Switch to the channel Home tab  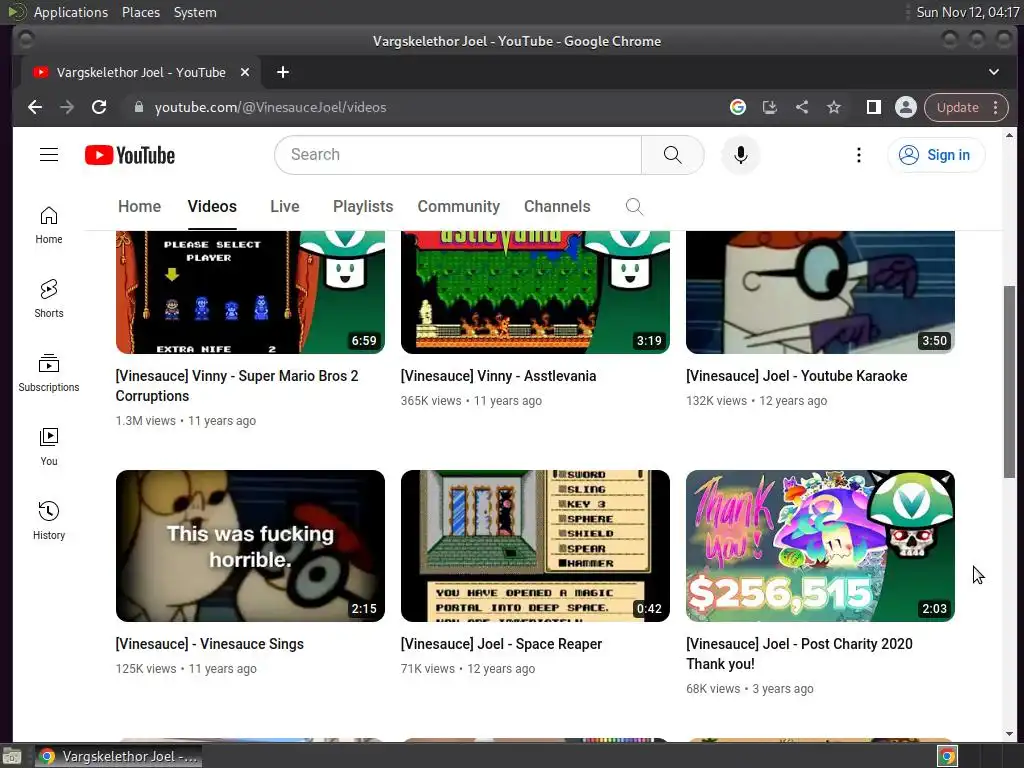click(x=139, y=206)
